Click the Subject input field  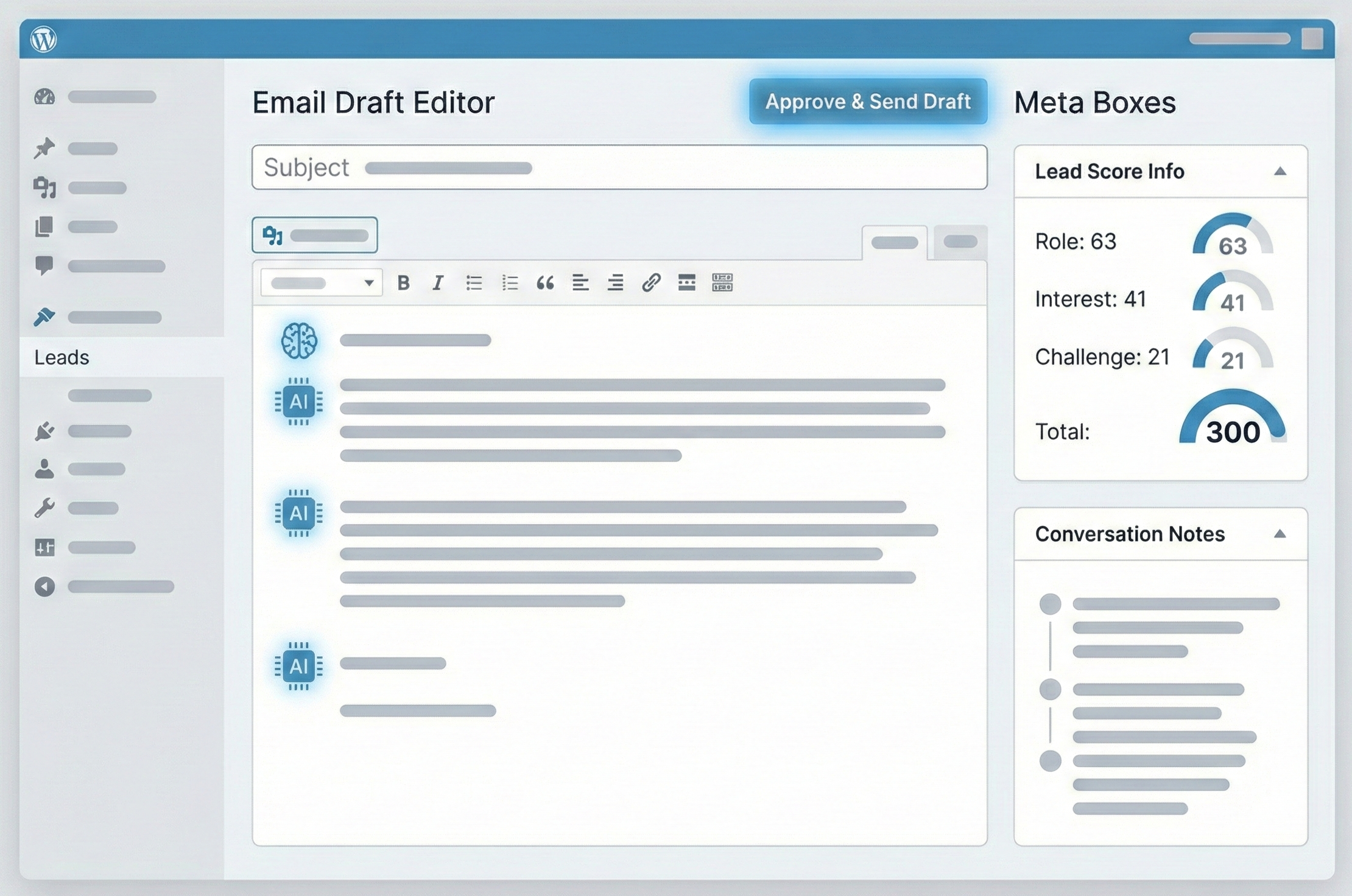click(619, 167)
